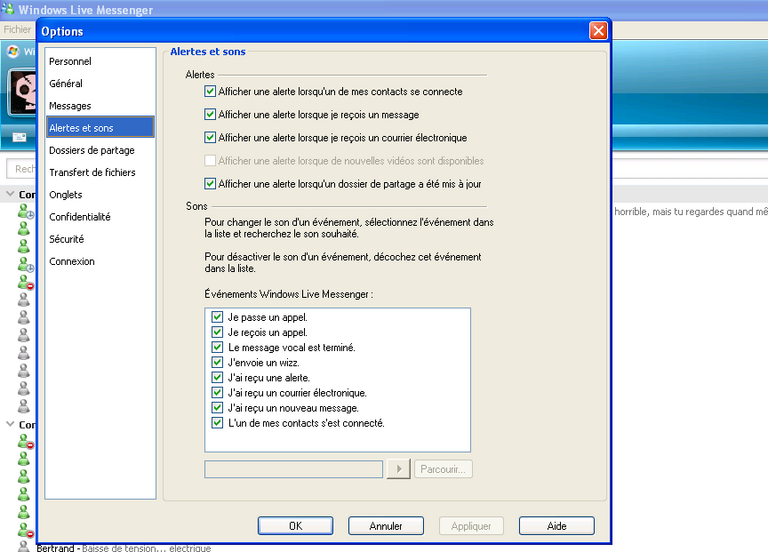Screen dimensions: 768x552
Task: Uncheck 'L'un de mes contacts s'est connecté'
Action: 217,423
